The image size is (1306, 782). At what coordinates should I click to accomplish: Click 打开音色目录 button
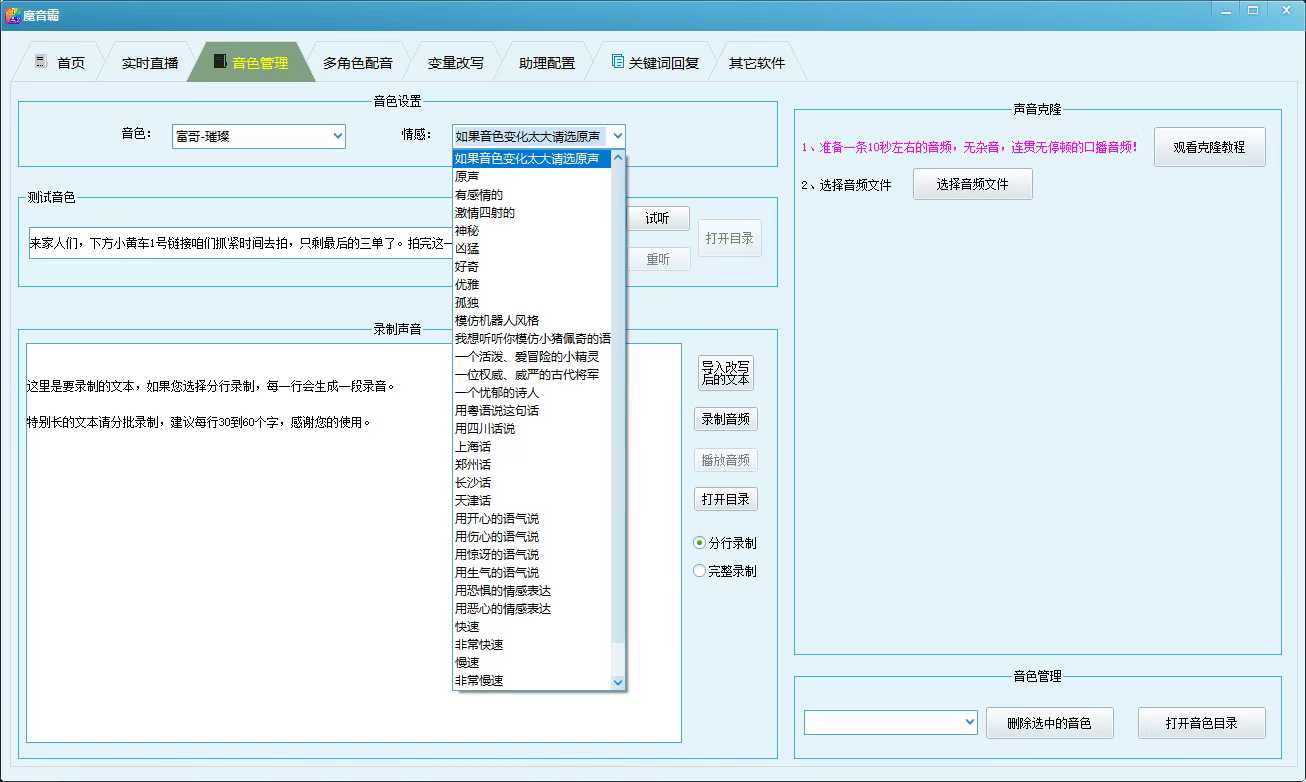point(1202,723)
